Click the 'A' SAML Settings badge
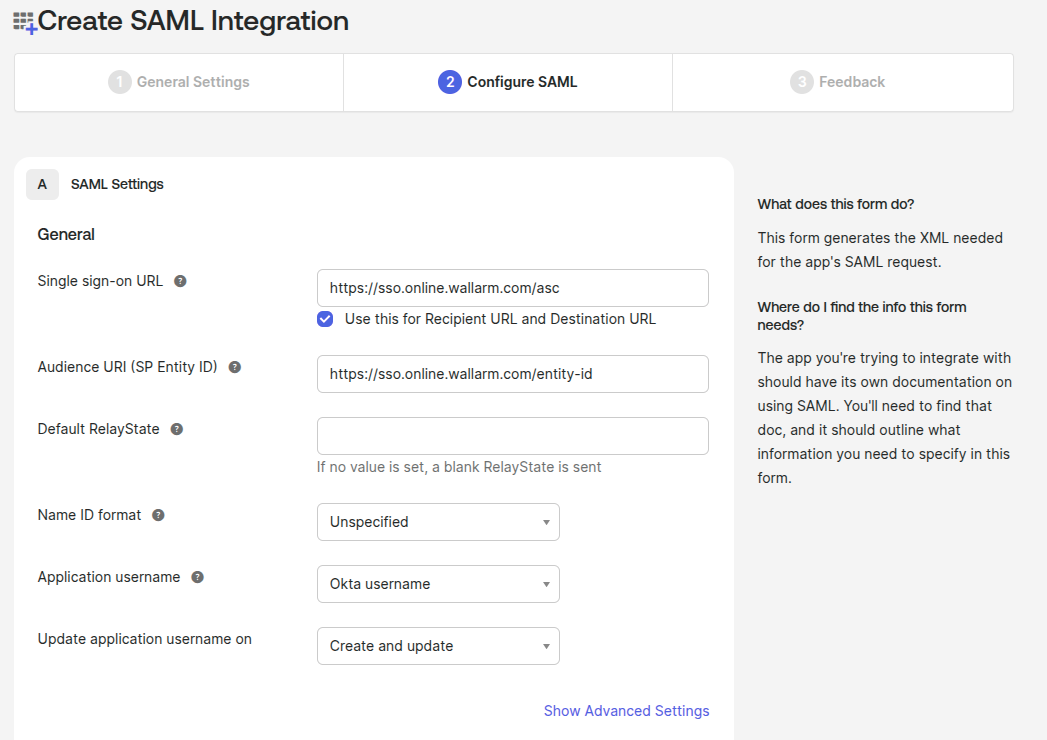The image size is (1047, 740). click(42, 184)
